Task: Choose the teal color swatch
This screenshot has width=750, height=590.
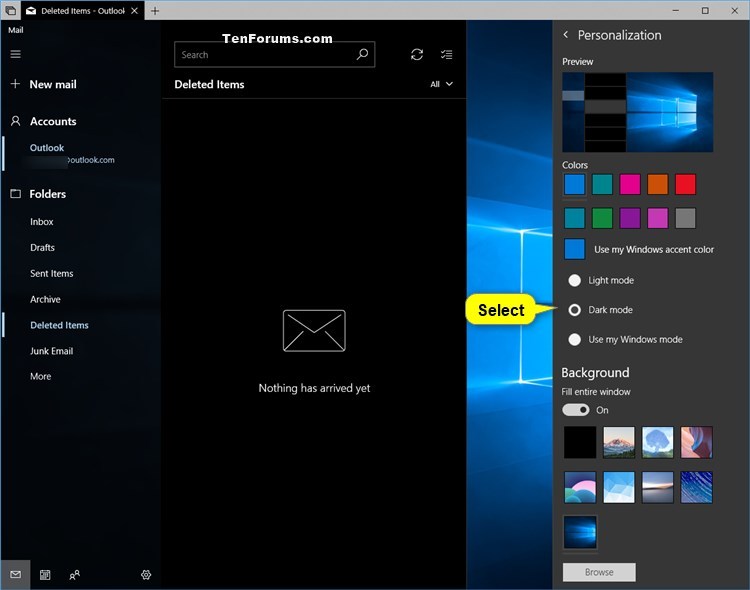Action: click(602, 184)
